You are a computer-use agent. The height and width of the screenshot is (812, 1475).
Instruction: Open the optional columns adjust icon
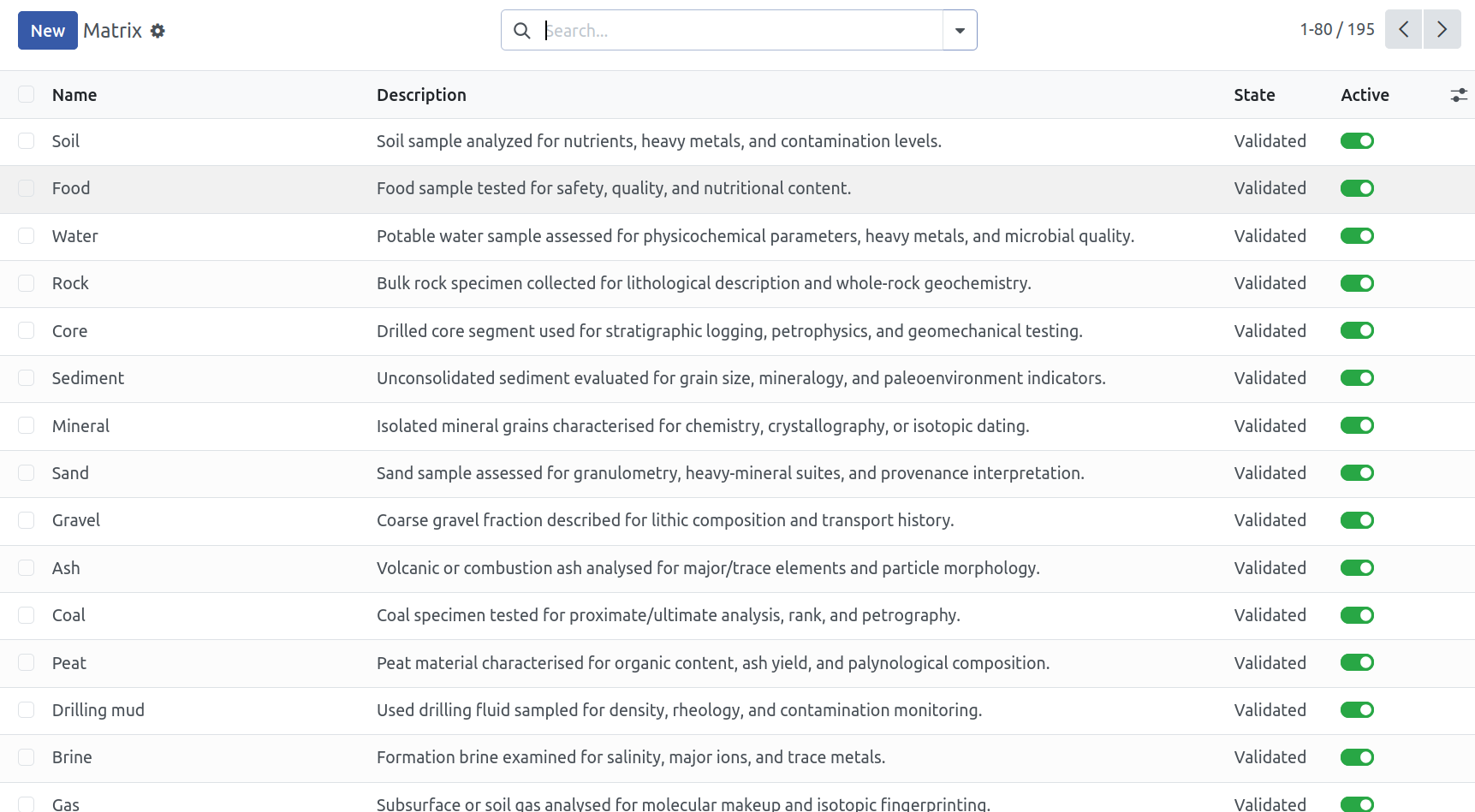(1459, 95)
